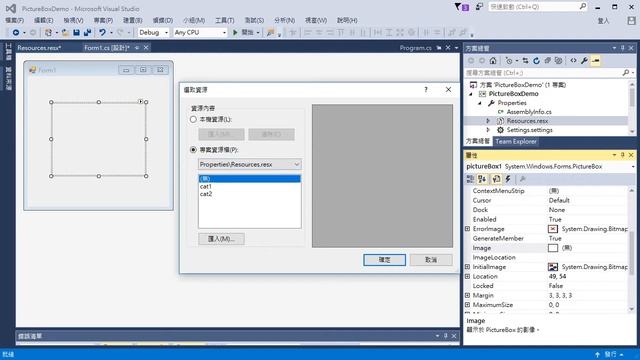Expand the Location property row
640x360 pixels.
[x=467, y=276]
